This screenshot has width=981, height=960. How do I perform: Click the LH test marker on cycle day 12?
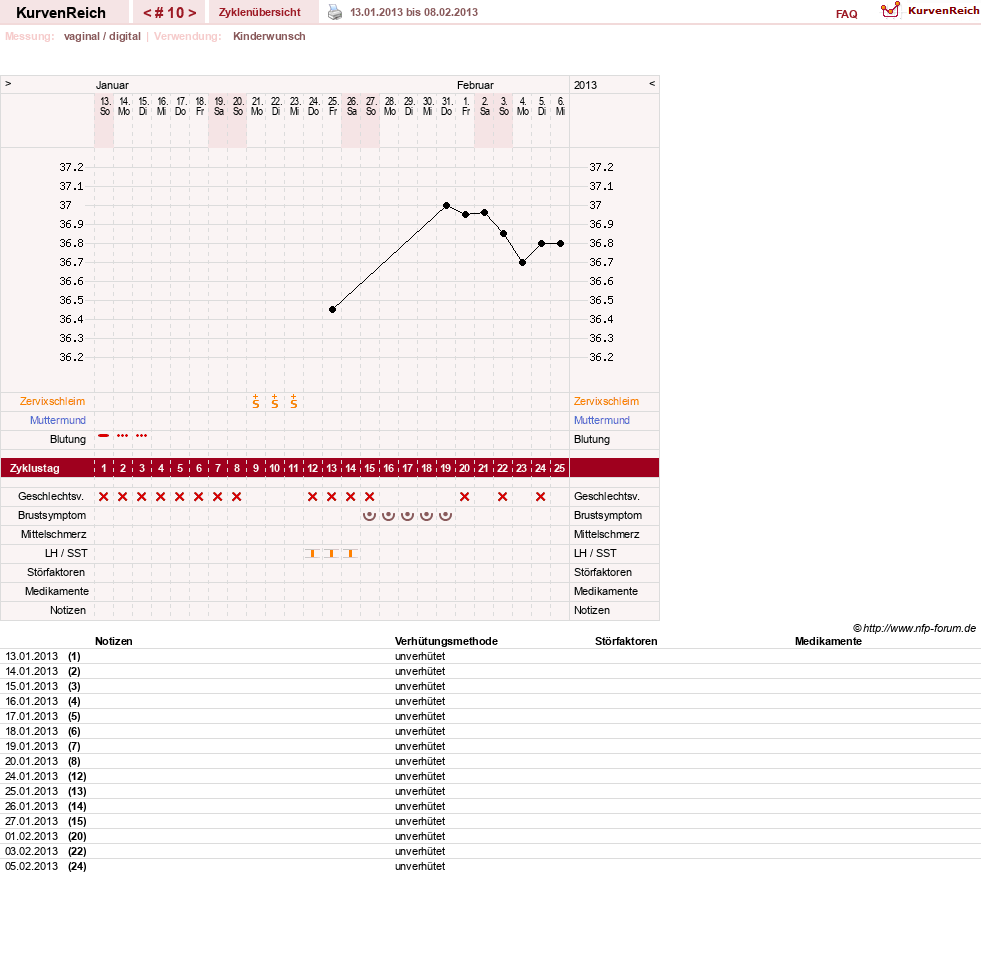[312, 553]
